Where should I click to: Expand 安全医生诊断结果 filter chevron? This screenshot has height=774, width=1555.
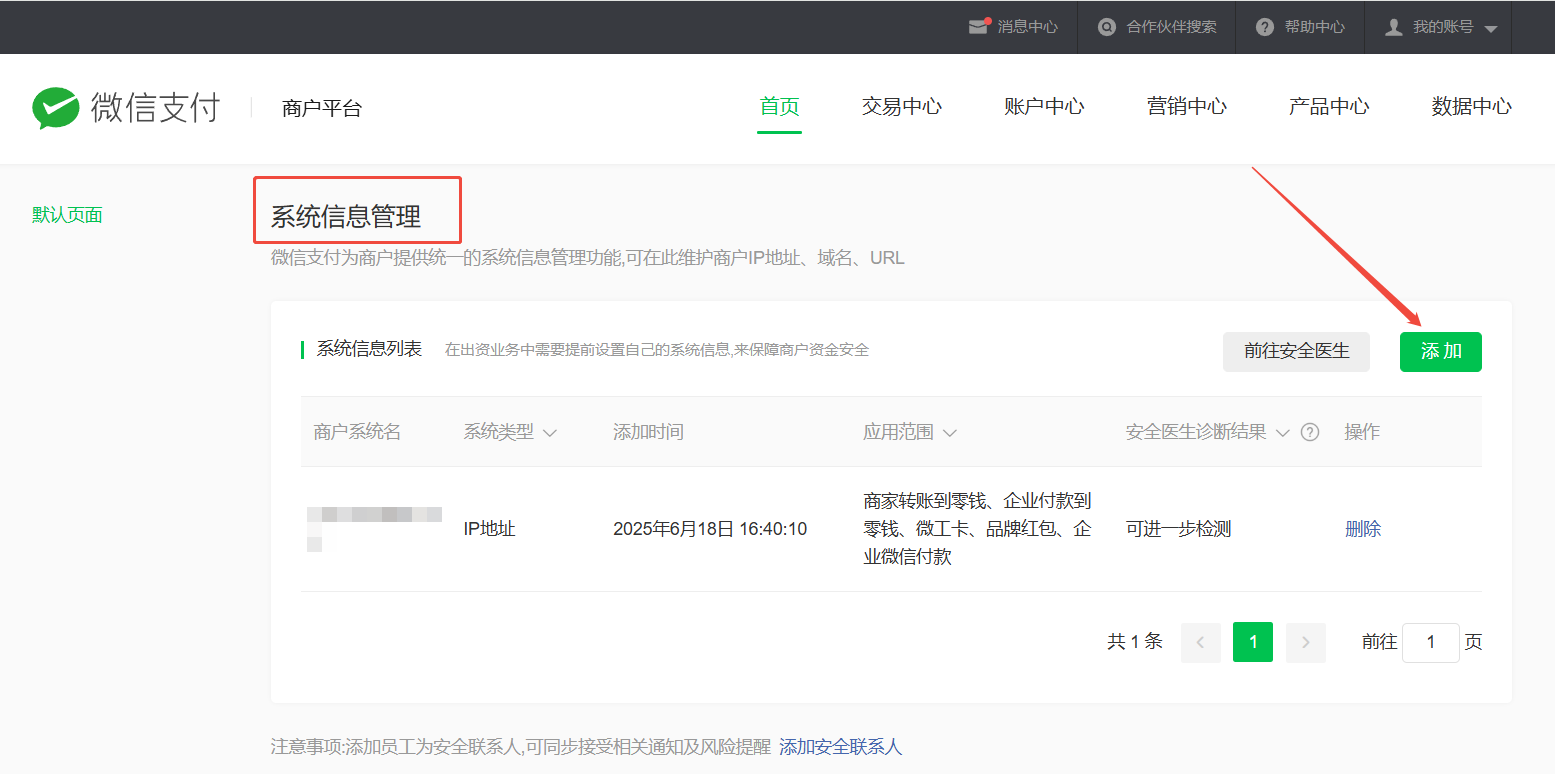pos(1282,433)
